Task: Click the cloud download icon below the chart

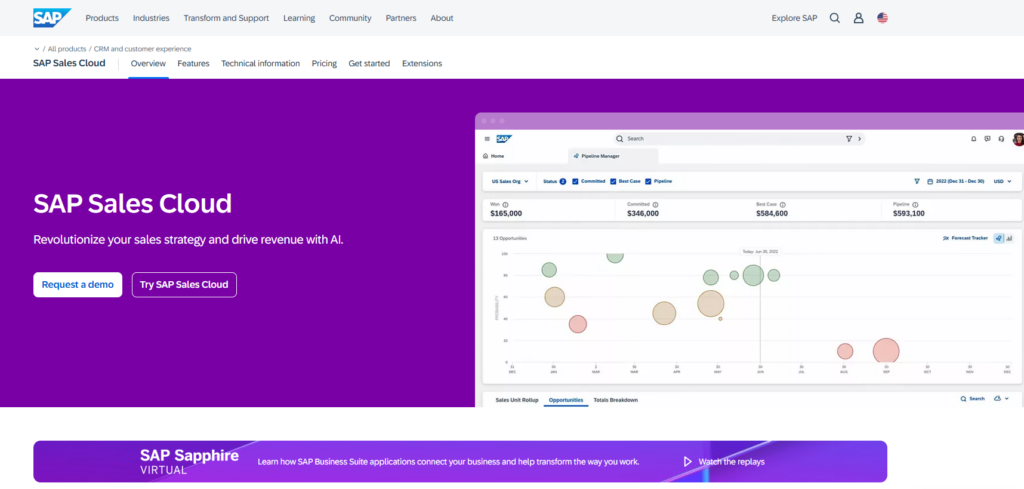Action: tap(997, 398)
